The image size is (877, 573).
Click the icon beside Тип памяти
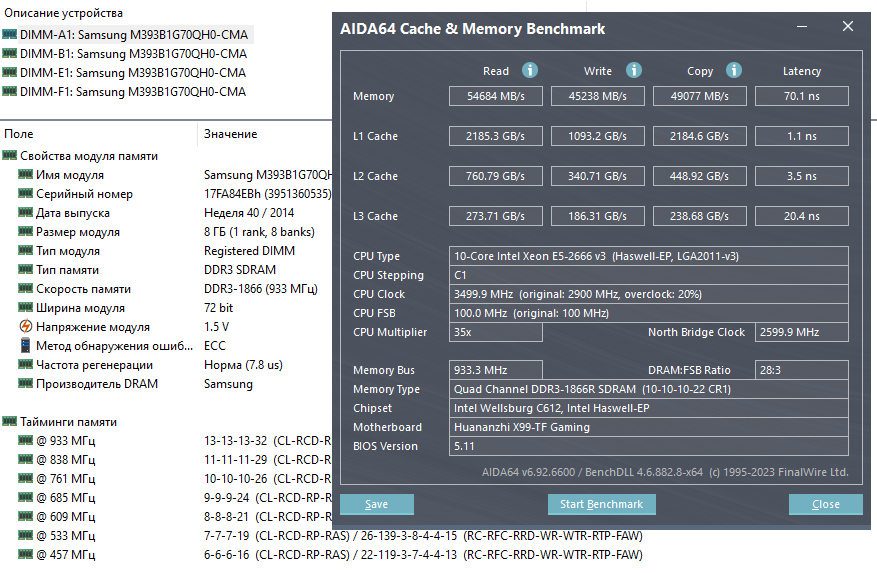pyautogui.click(x=26, y=270)
